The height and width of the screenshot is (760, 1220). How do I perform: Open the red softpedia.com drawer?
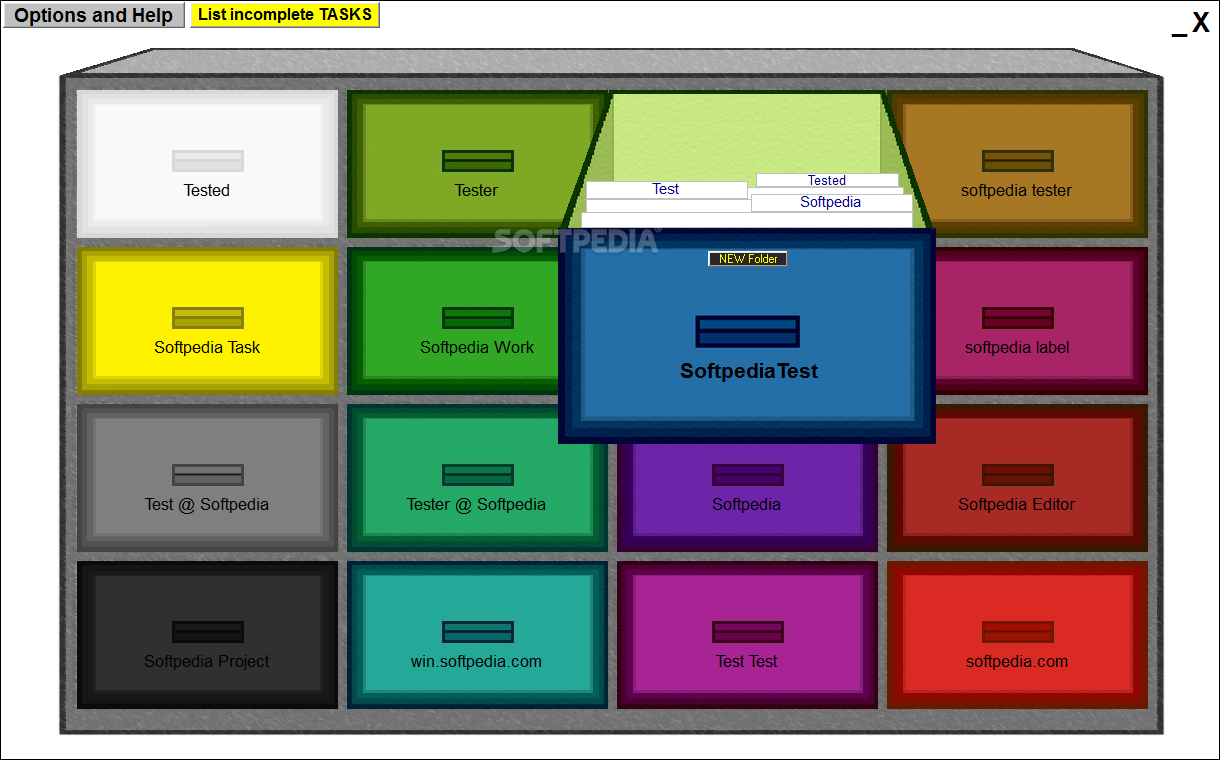[x=1017, y=635]
